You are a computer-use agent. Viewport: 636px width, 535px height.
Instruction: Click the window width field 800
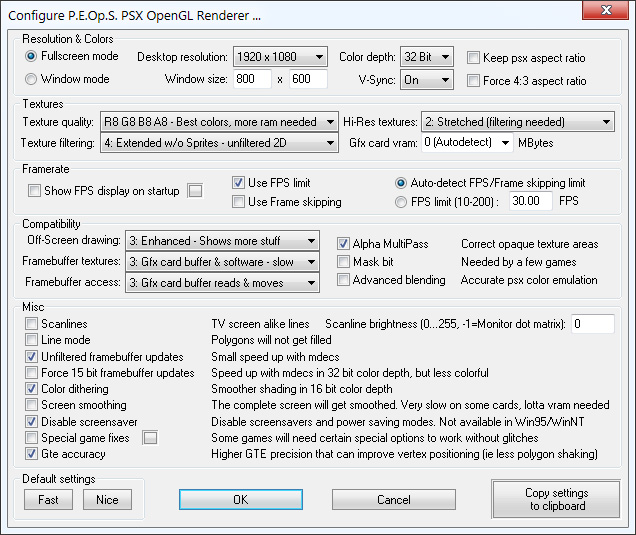252,79
